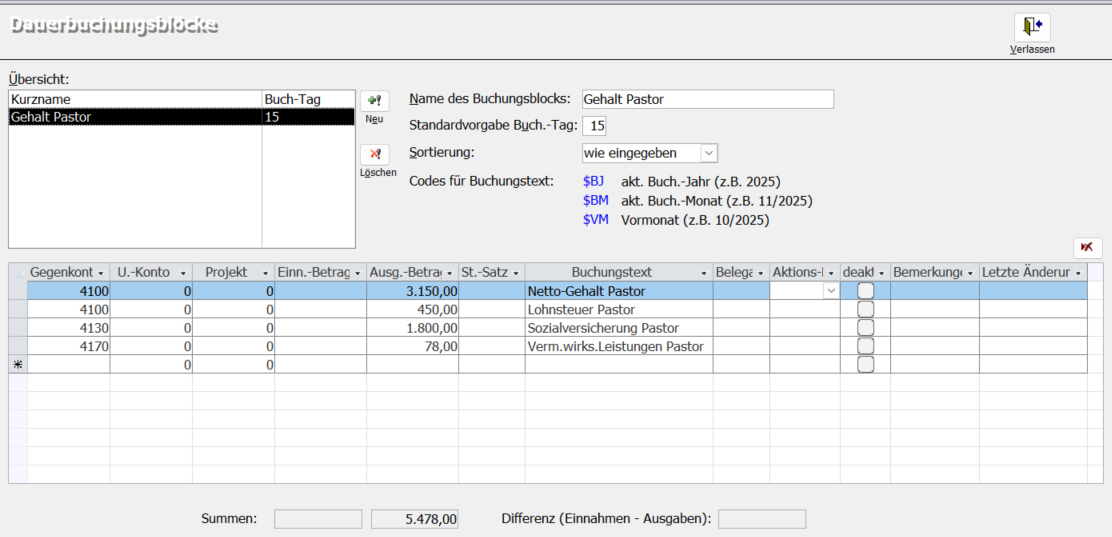Viewport: 1112px width, 537px height.
Task: Select the 1.800,00 amount cell
Action: coord(412,328)
